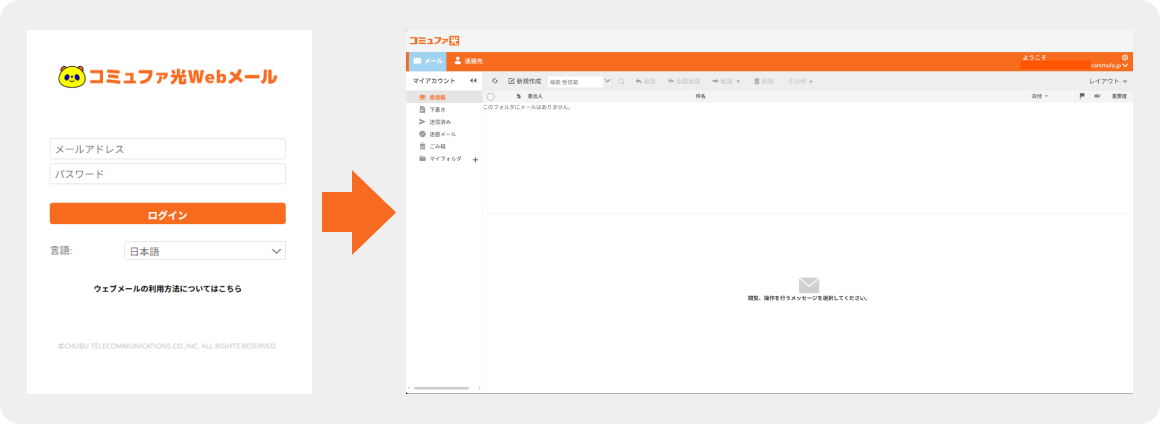Expand the account menu next to commufa.jp
The image size is (1160, 424).
(1126, 65)
